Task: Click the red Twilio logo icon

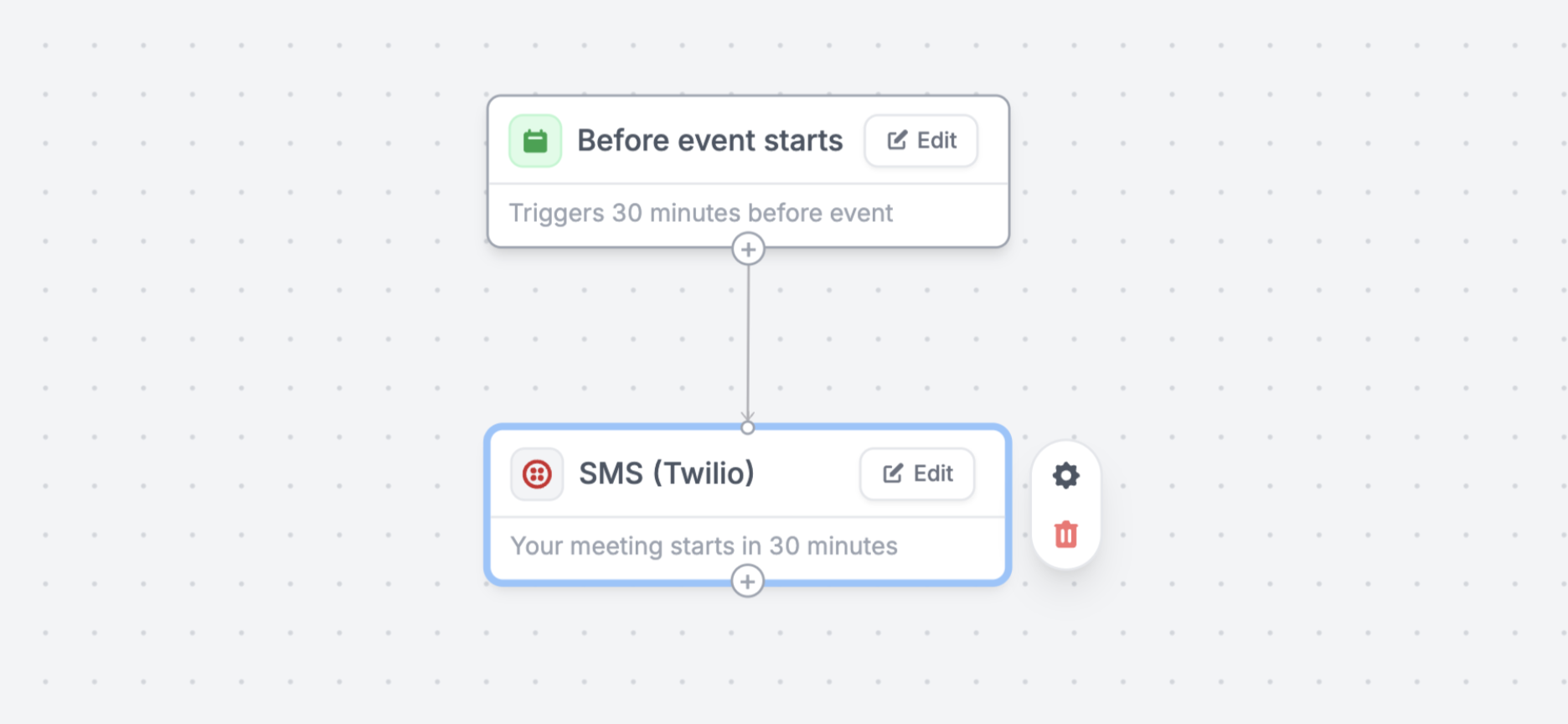Action: pos(537,474)
